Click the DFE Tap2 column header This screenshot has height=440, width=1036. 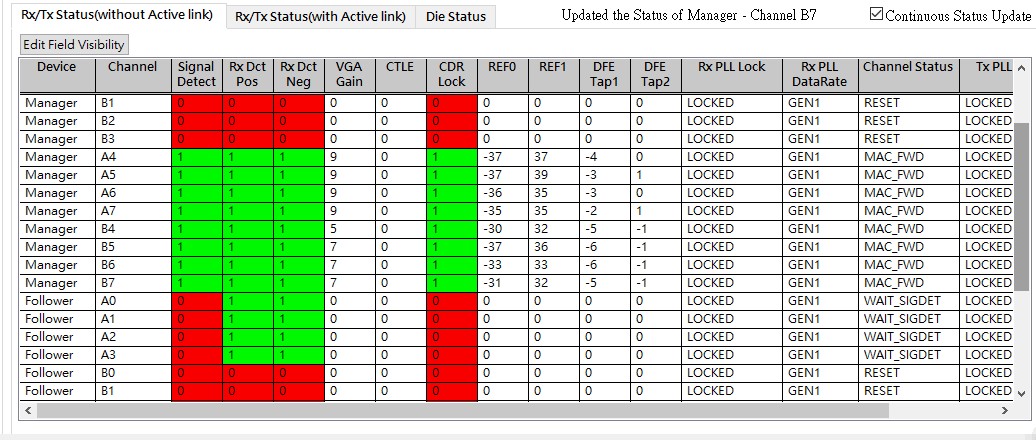tap(655, 75)
